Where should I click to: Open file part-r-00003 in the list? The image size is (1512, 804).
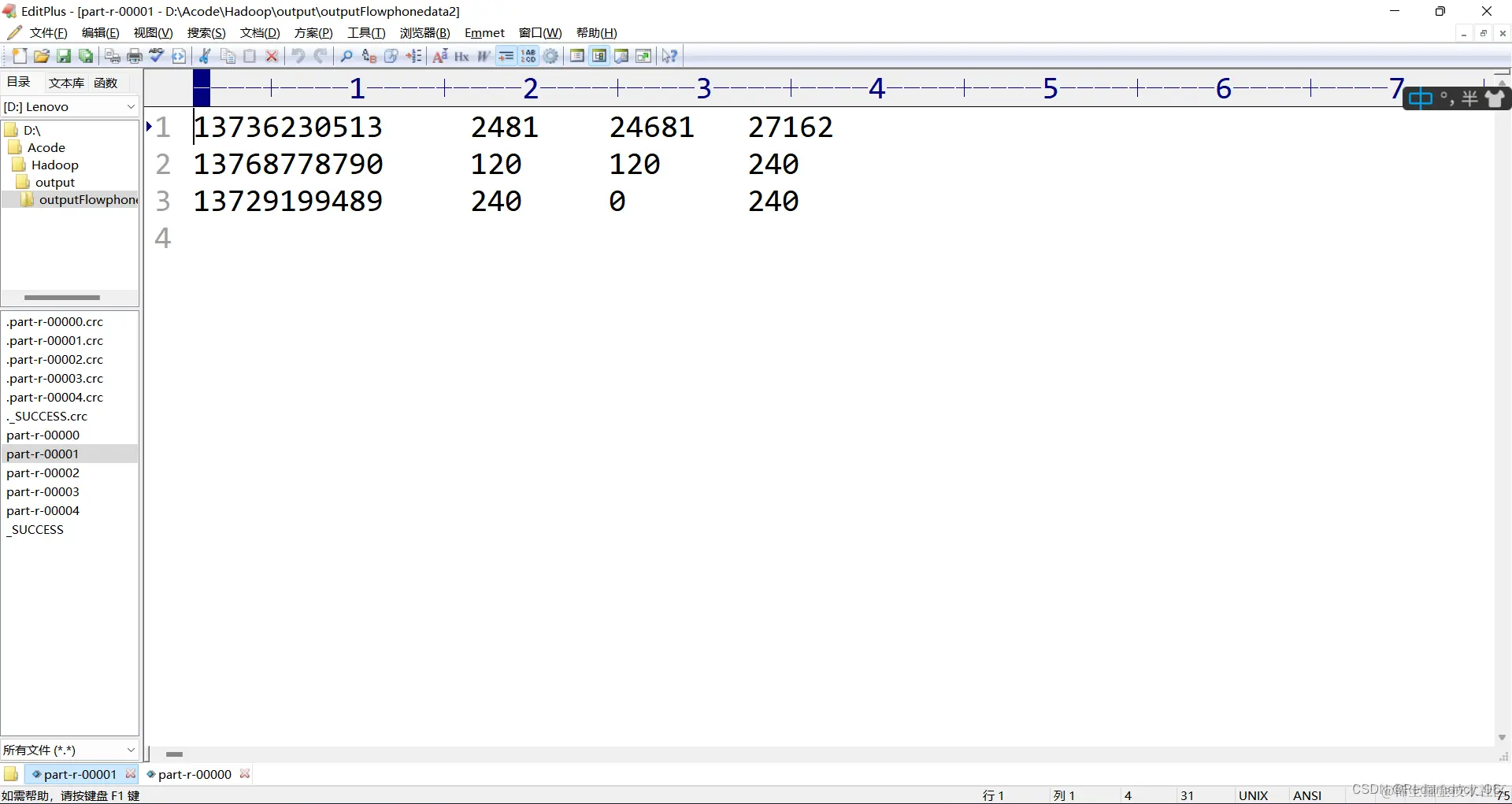pyautogui.click(x=43, y=491)
